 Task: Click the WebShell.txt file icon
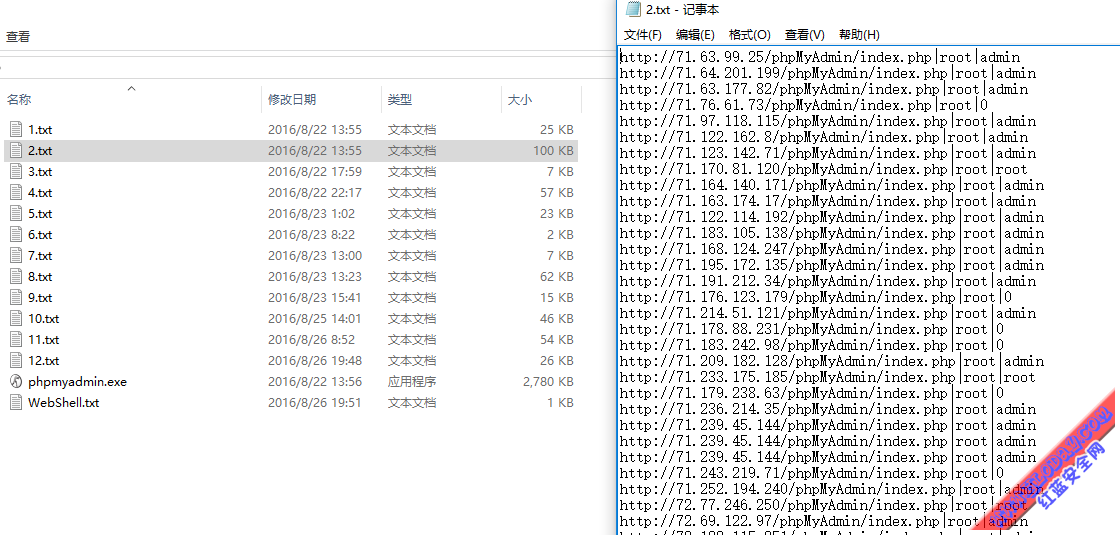point(16,403)
